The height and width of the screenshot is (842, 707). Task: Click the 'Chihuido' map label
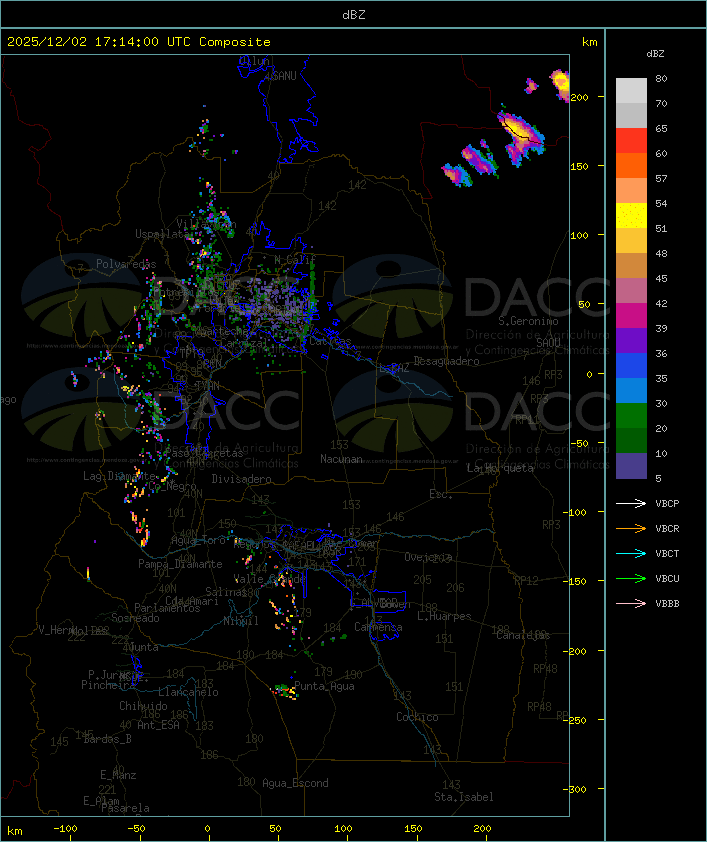click(x=143, y=706)
